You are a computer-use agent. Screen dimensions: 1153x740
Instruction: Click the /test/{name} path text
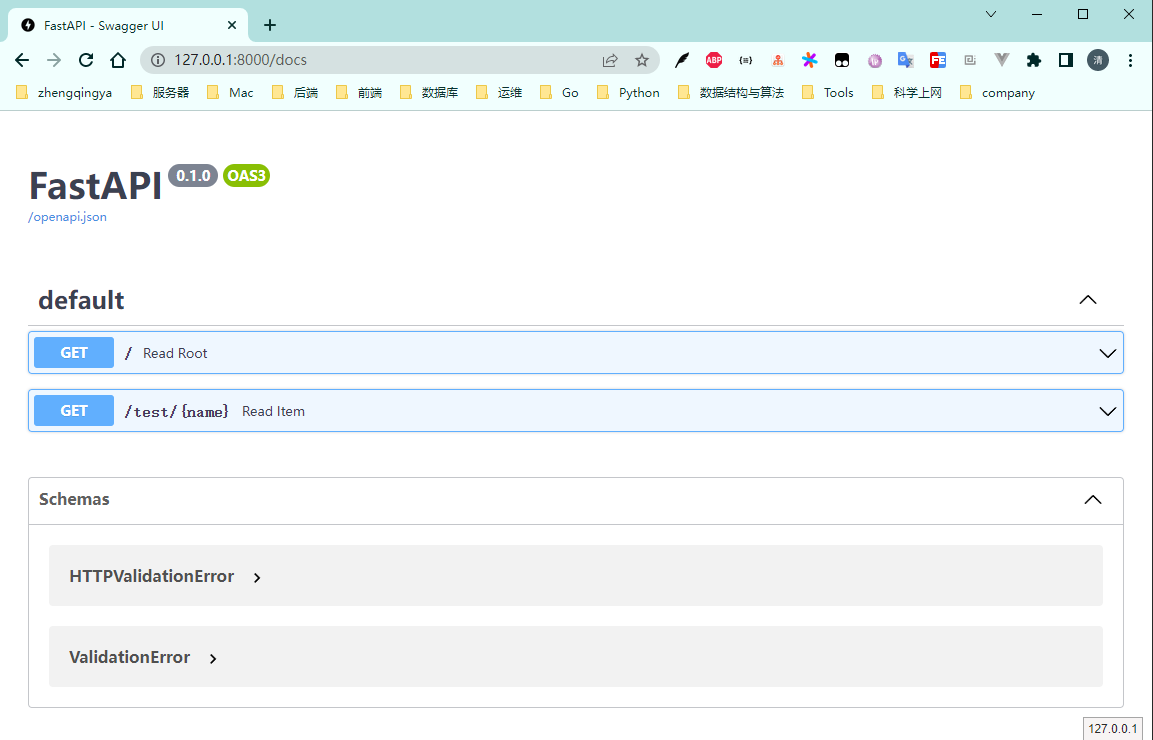[x=176, y=411]
